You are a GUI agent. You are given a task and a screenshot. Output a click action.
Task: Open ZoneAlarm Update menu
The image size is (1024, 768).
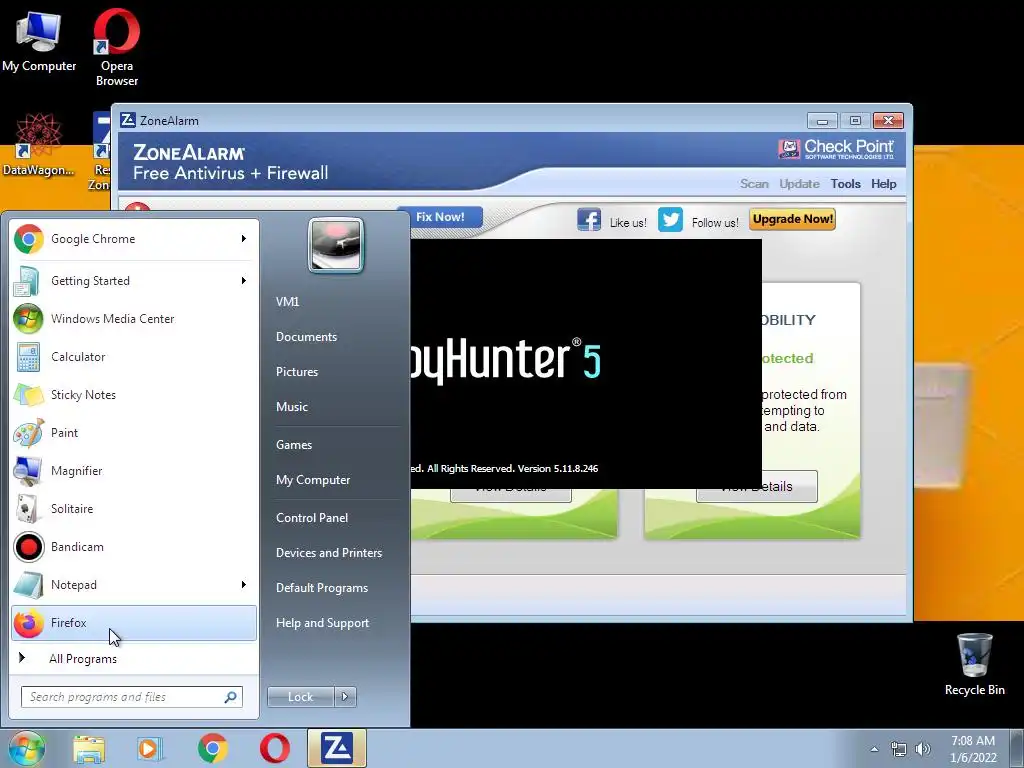pyautogui.click(x=799, y=184)
